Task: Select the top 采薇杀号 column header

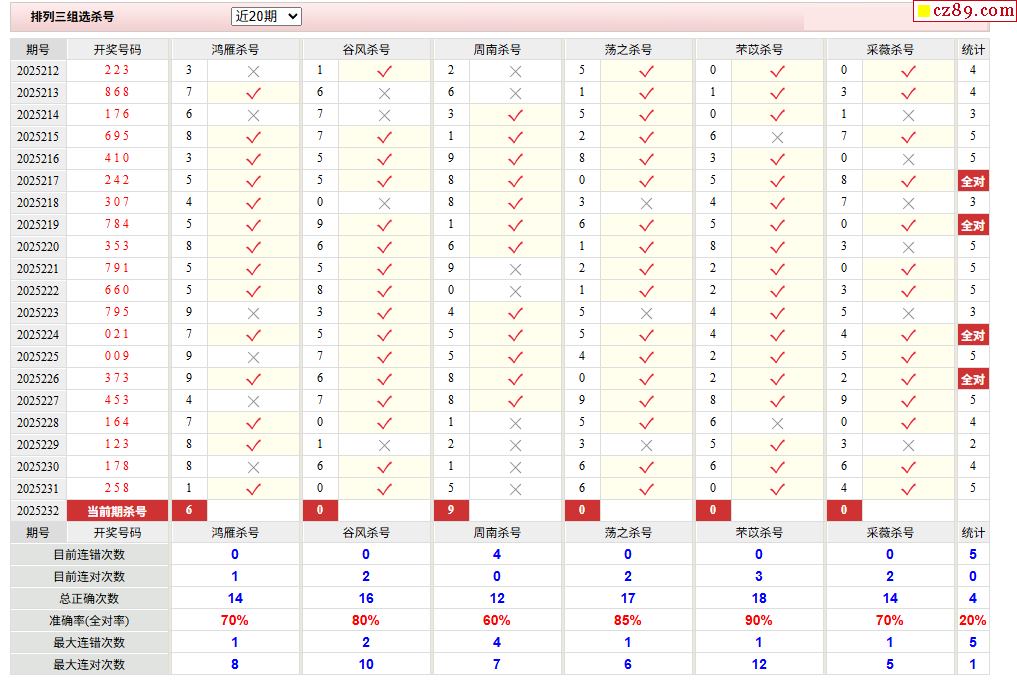Action: click(x=890, y=49)
